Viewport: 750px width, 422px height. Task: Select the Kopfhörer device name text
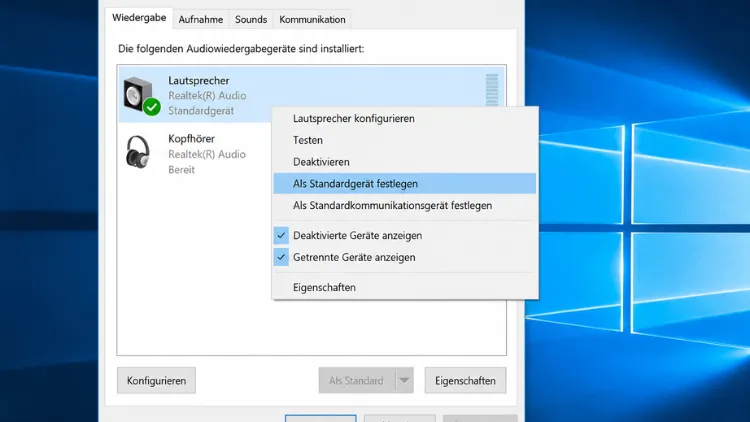pyautogui.click(x=191, y=139)
